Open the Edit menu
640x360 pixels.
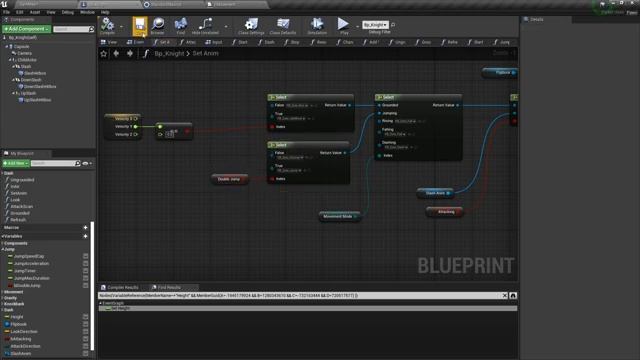point(20,12)
